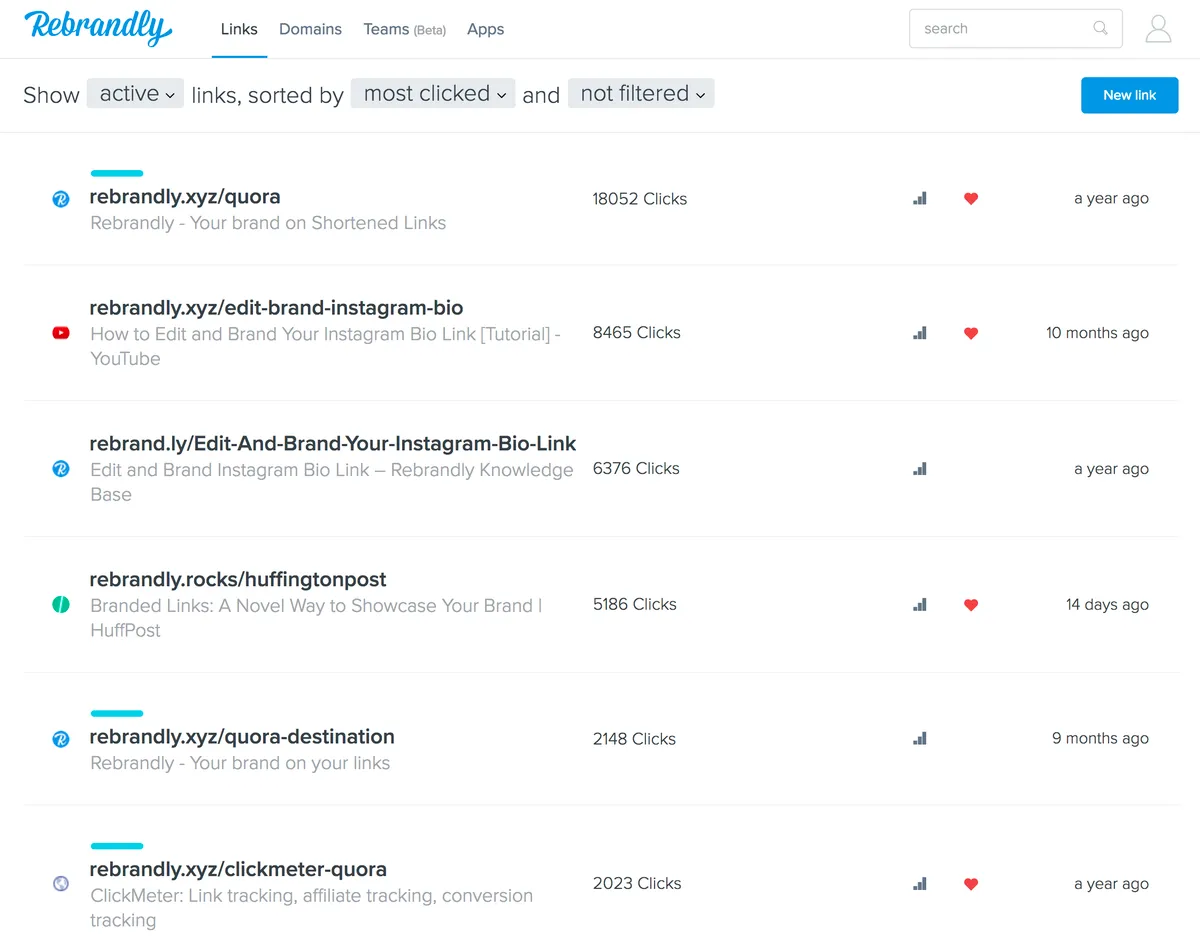Create a new link with the New link button
Image resolution: width=1200 pixels, height=949 pixels.
(1129, 94)
